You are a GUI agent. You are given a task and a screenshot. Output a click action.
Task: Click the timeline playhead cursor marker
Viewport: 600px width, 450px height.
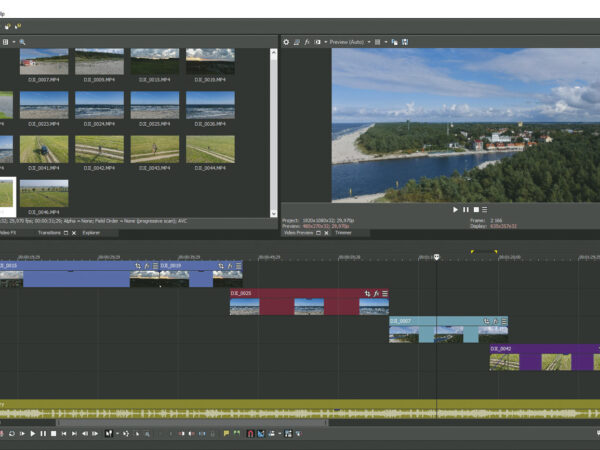pyautogui.click(x=436, y=257)
